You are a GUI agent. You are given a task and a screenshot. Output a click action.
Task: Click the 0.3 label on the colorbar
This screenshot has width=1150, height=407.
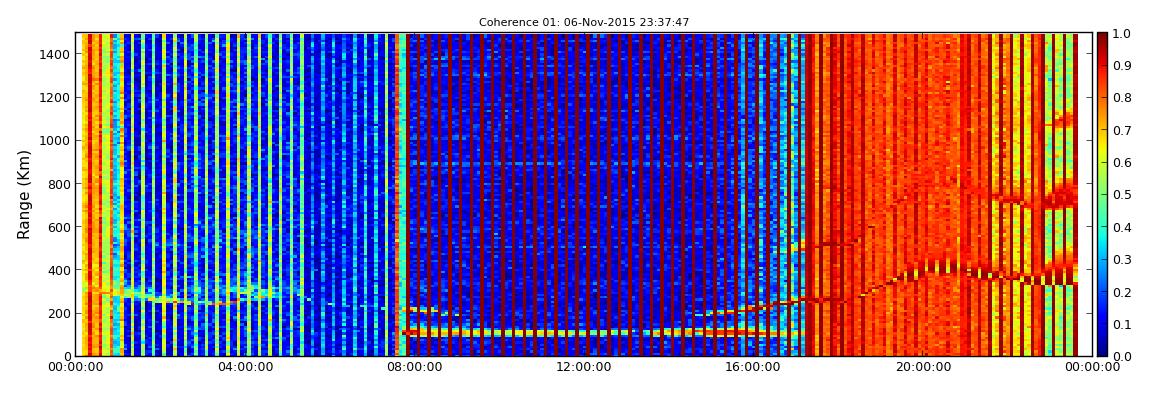point(1123,260)
